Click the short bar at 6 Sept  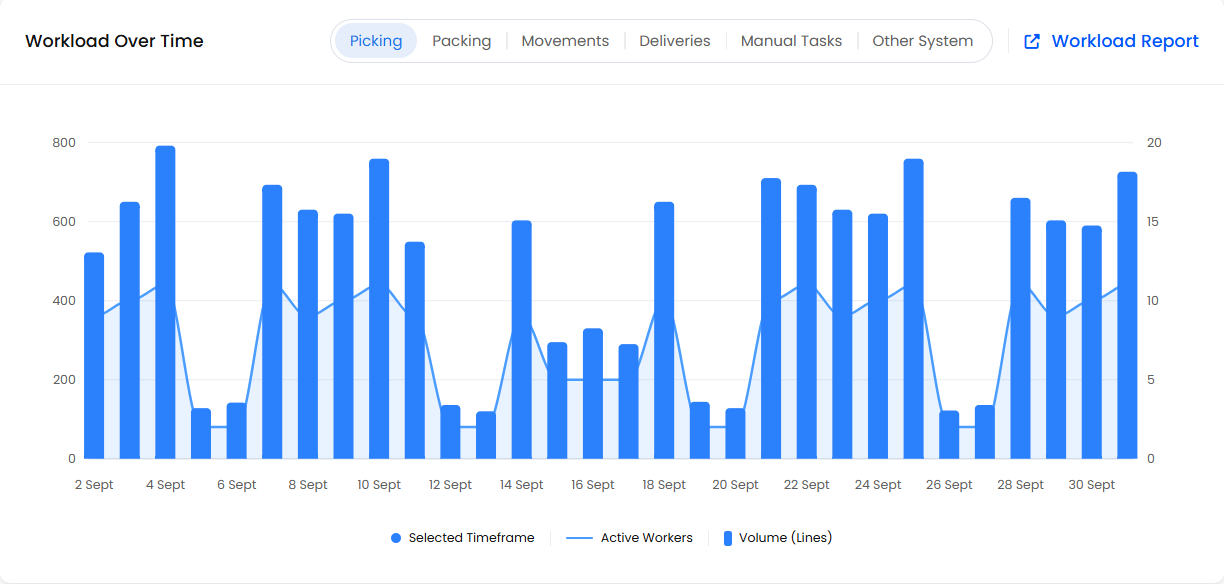coord(237,431)
